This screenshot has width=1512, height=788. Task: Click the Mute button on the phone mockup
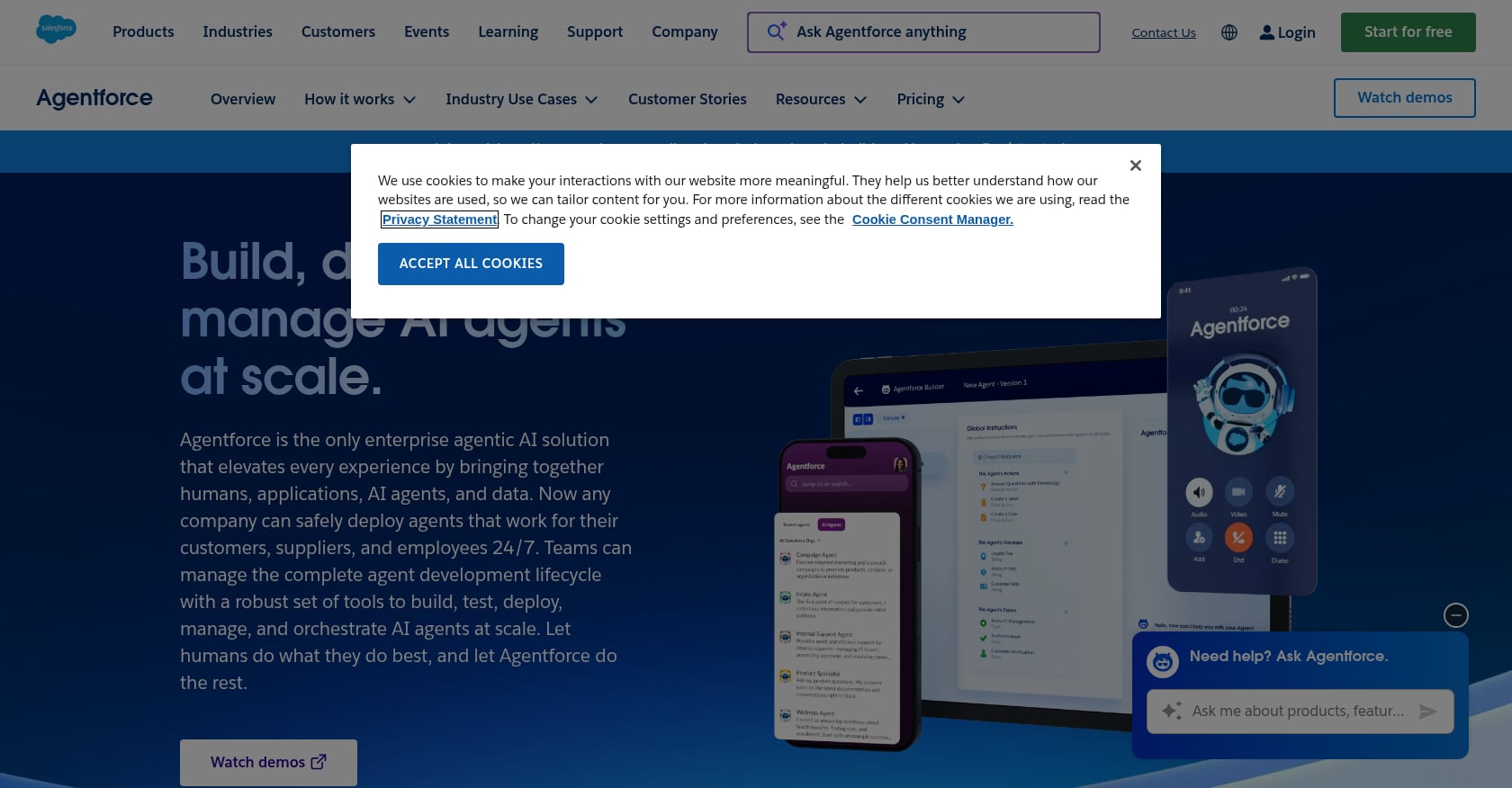pyautogui.click(x=1279, y=490)
